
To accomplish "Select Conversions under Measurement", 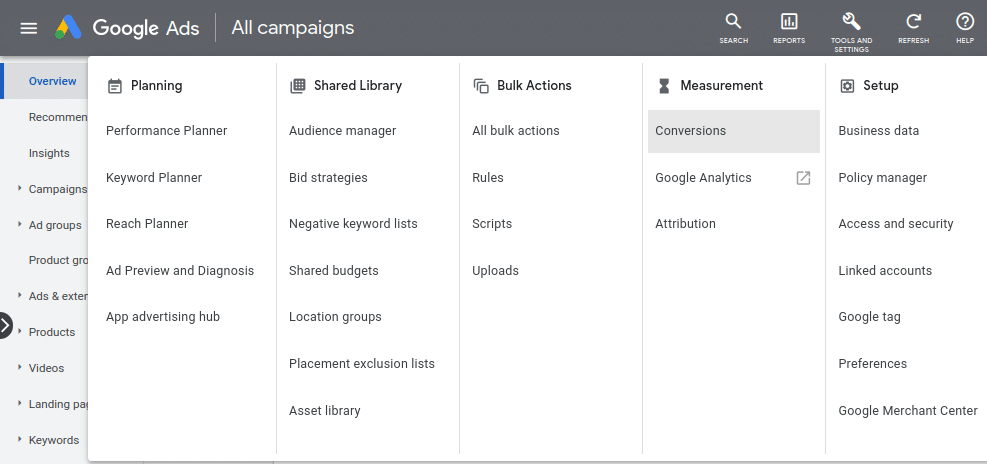I will [x=734, y=131].
